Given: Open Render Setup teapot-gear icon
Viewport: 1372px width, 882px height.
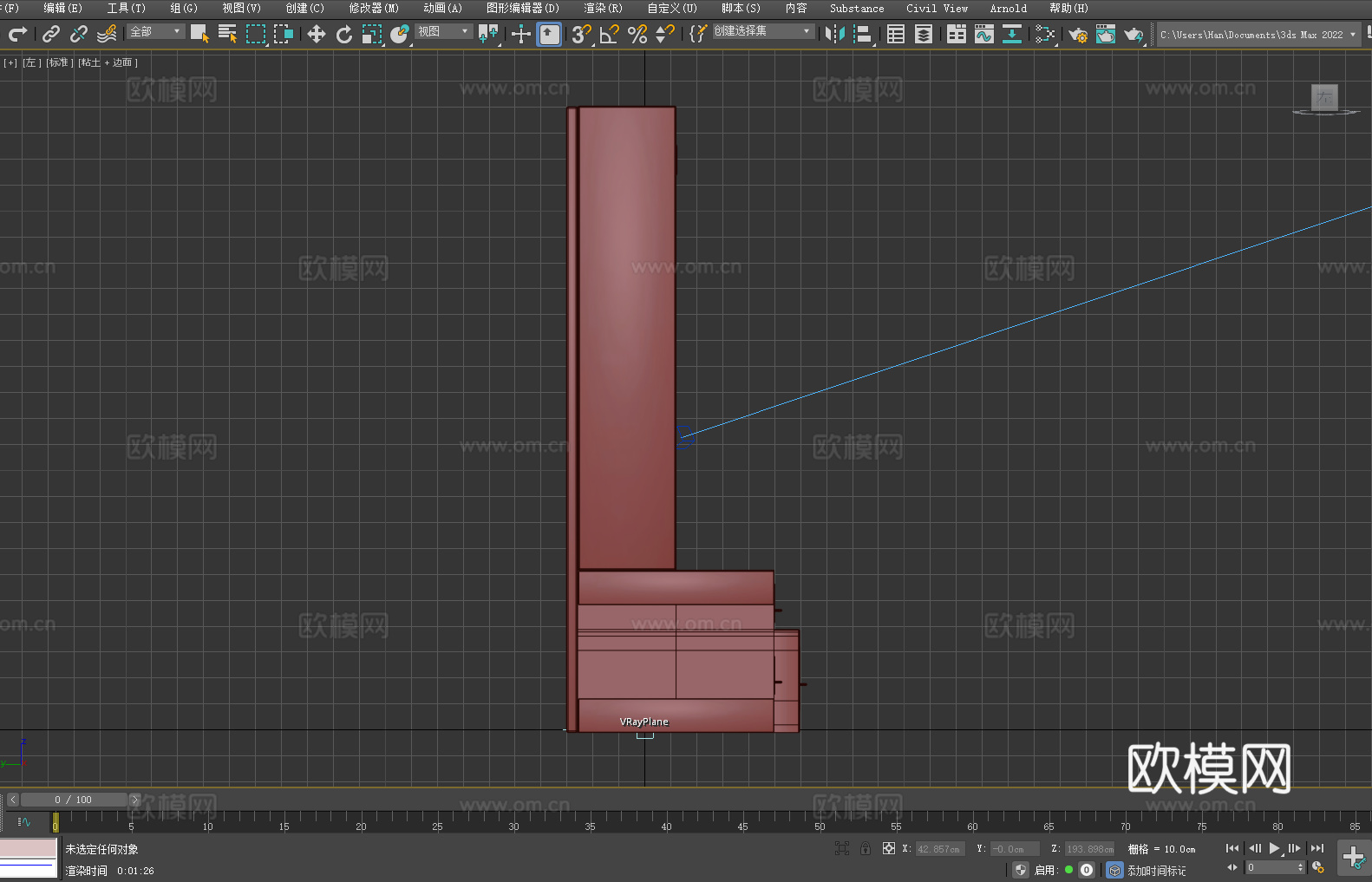Looking at the screenshot, I should tap(1078, 34).
